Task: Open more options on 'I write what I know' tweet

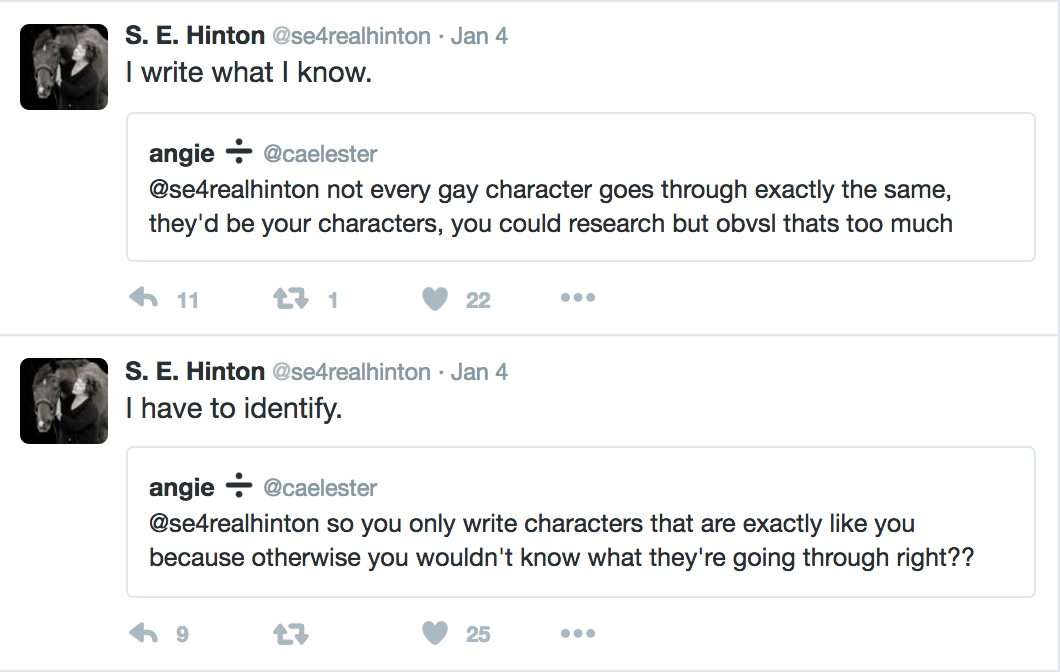Action: pos(578,298)
